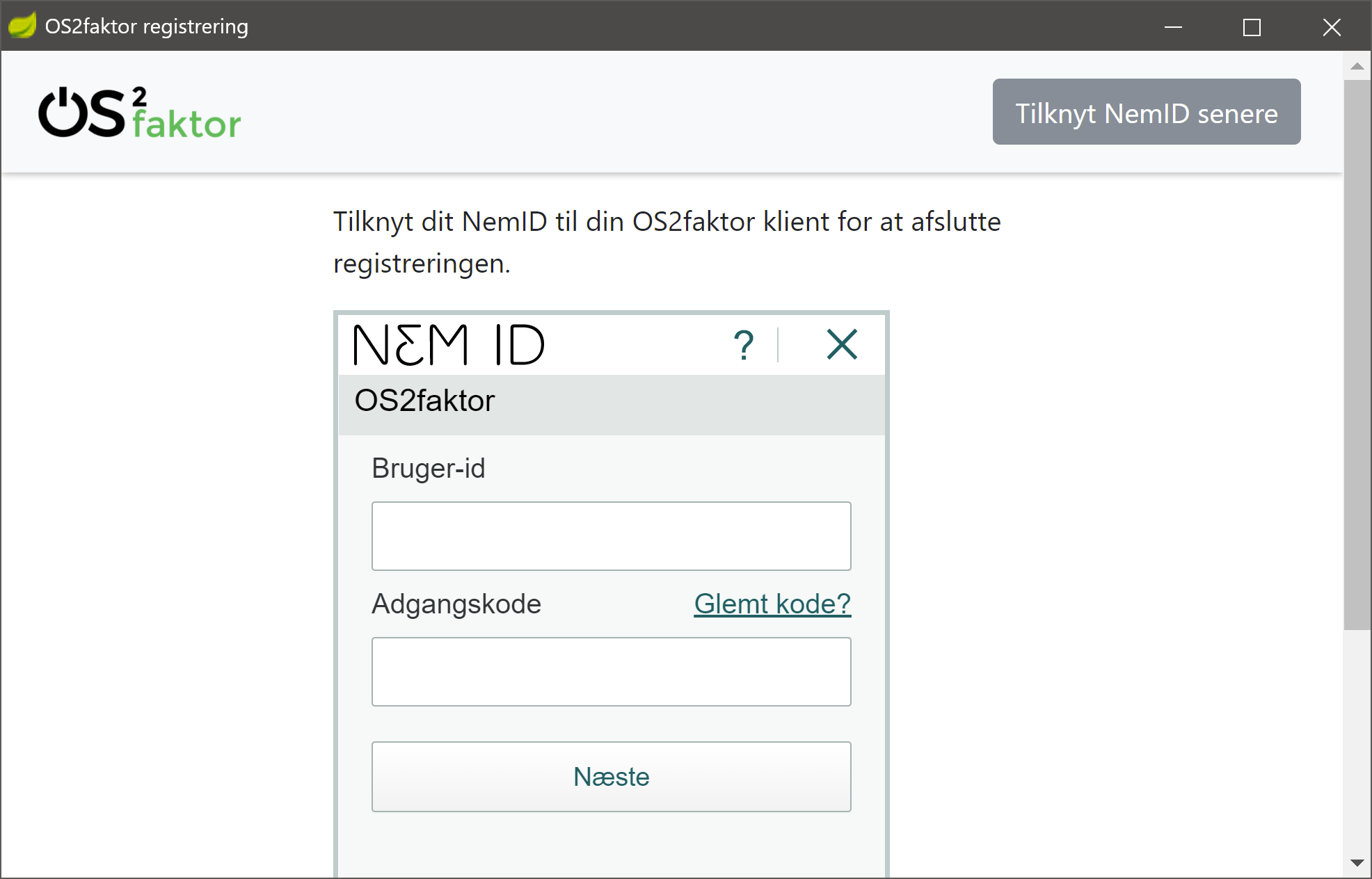Image resolution: width=1372 pixels, height=879 pixels.
Task: Maximize the OS2faktor registrering window
Action: coord(1252,26)
